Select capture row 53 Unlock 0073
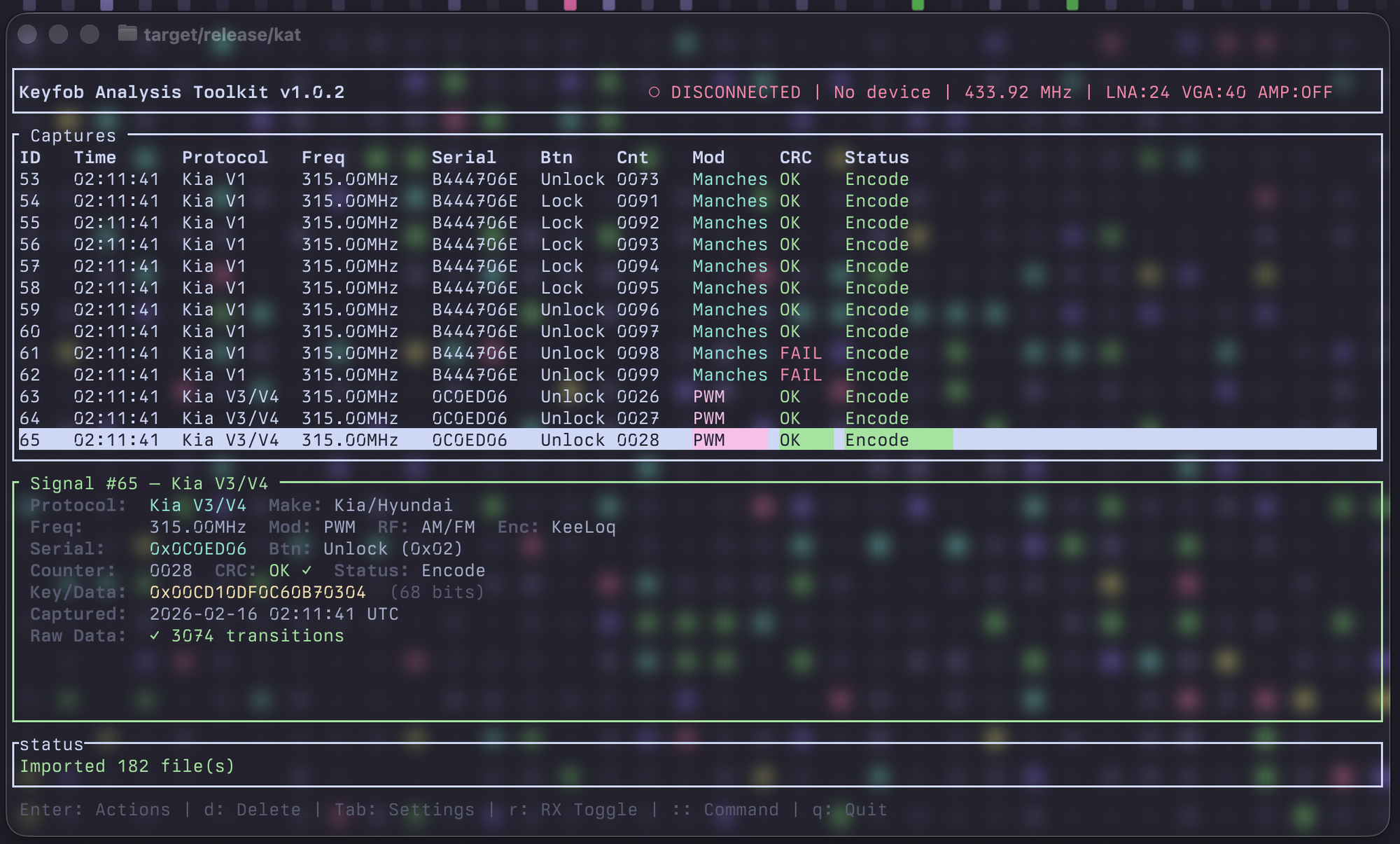Screen dimensions: 1400x844 [x=420, y=180]
